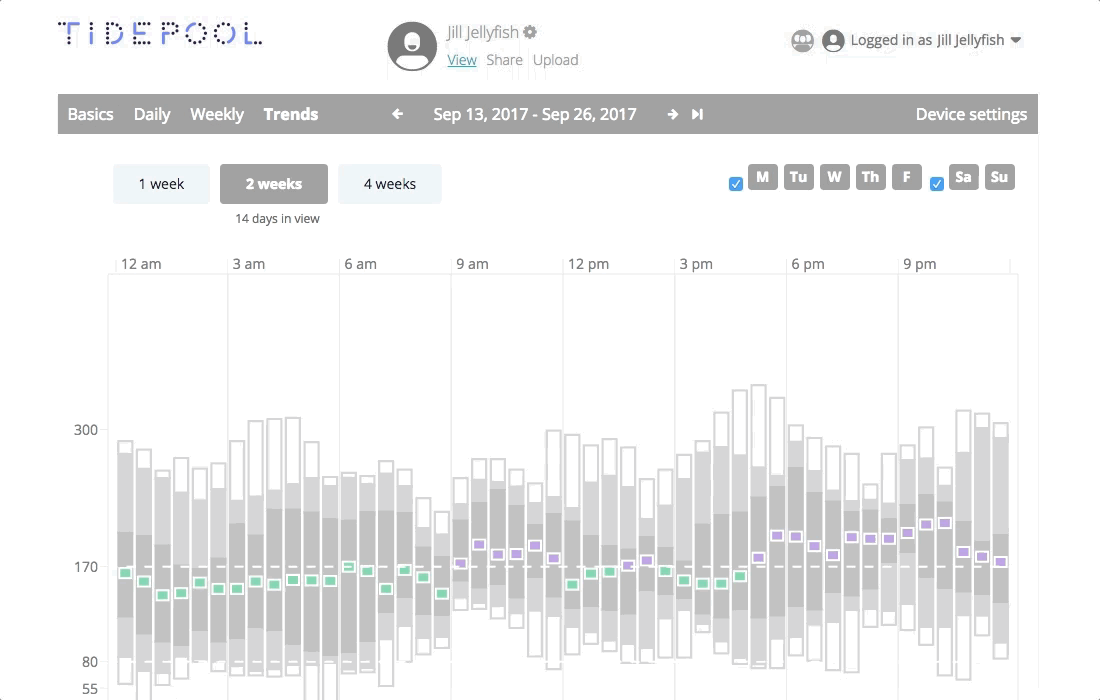This screenshot has height=700, width=1100.
Task: Click the logged-in user account icon
Action: click(x=834, y=41)
